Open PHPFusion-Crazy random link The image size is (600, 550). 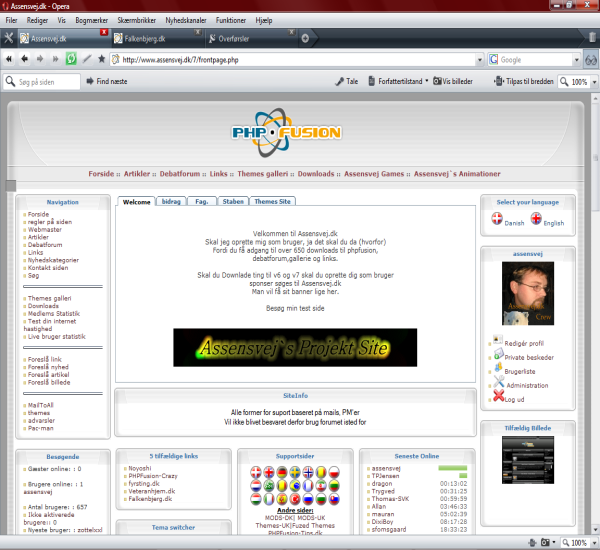[x=153, y=476]
